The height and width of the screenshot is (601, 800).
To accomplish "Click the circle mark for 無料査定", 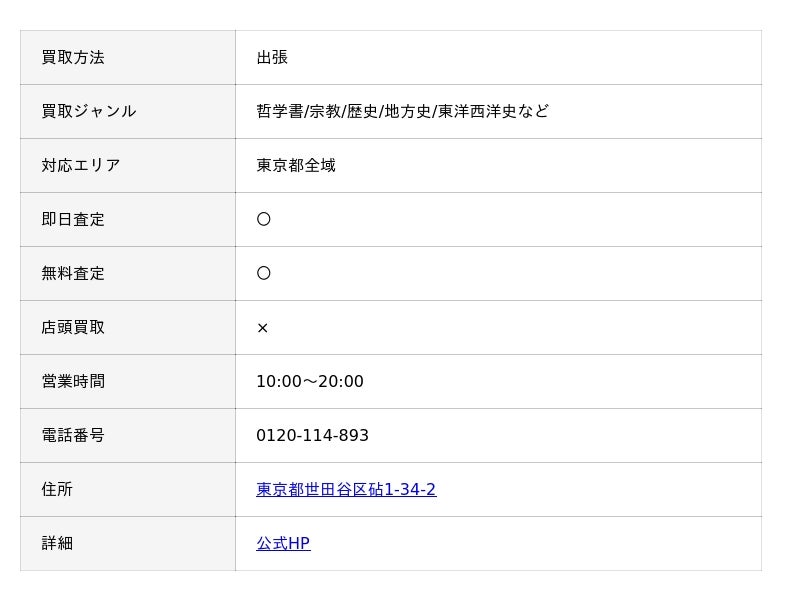I will coord(263,273).
